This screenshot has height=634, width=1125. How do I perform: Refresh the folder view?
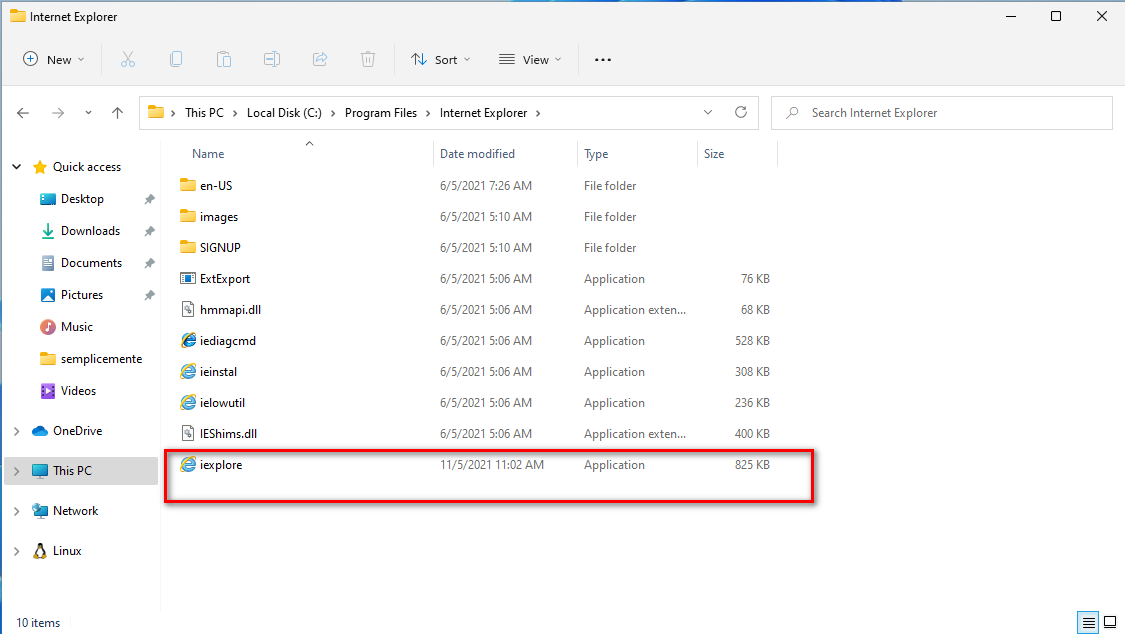(741, 113)
